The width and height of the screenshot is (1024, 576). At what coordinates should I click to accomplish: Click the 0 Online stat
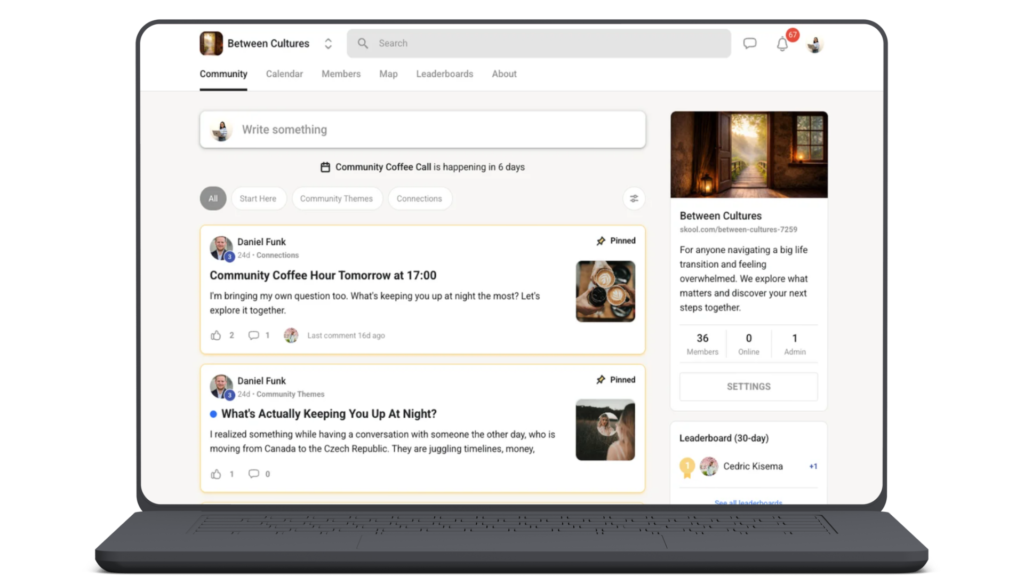pos(748,344)
